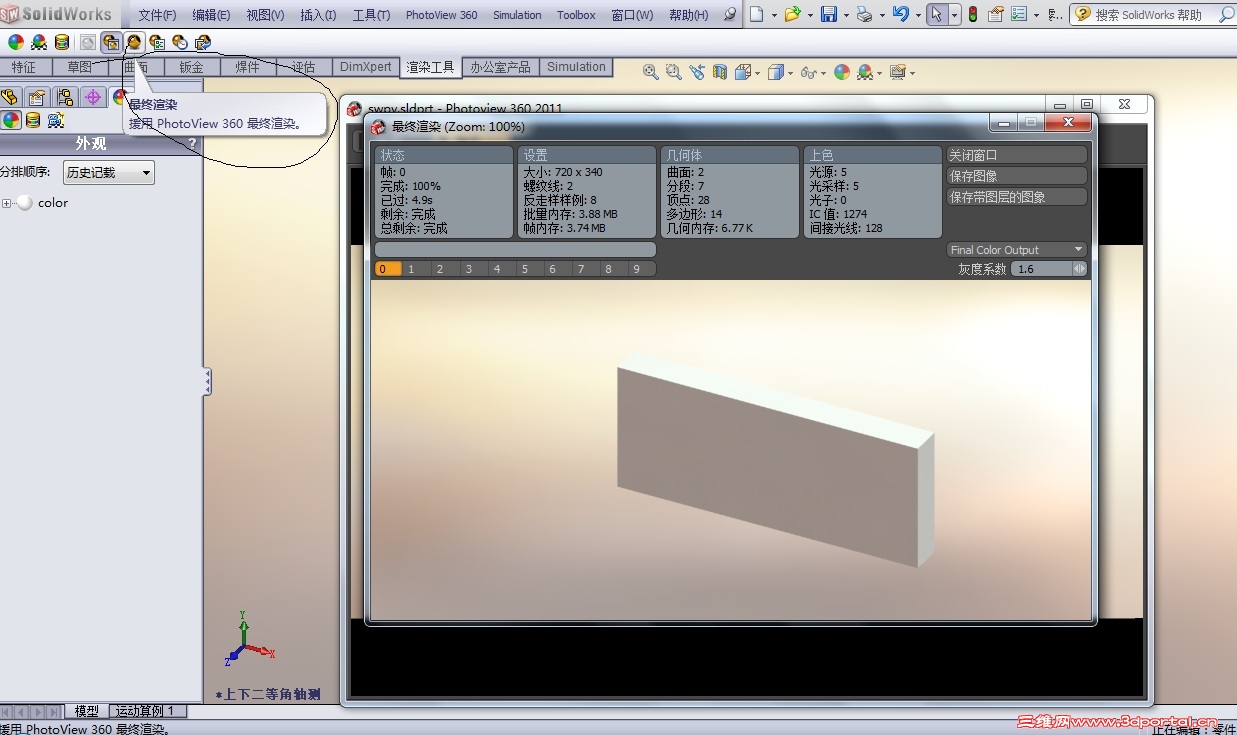The width and height of the screenshot is (1237, 735).
Task: Switch to the 运动算例 1 bottom tab
Action: pos(146,711)
